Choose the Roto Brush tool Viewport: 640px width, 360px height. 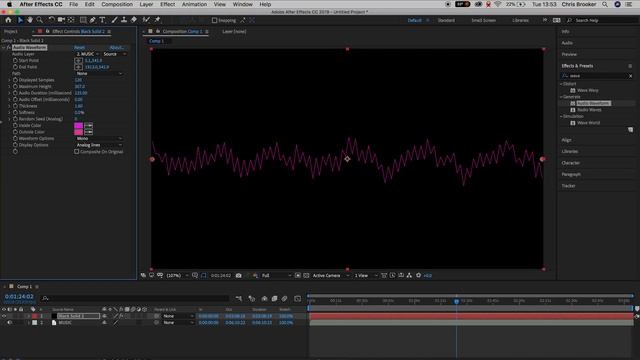coord(146,20)
